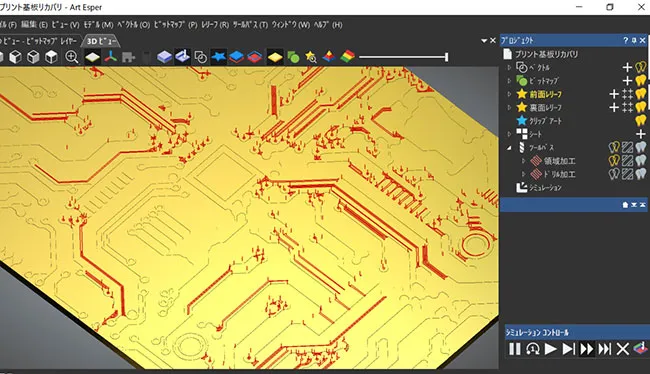
Task: Expand the ビットマップ tree node
Action: click(509, 80)
